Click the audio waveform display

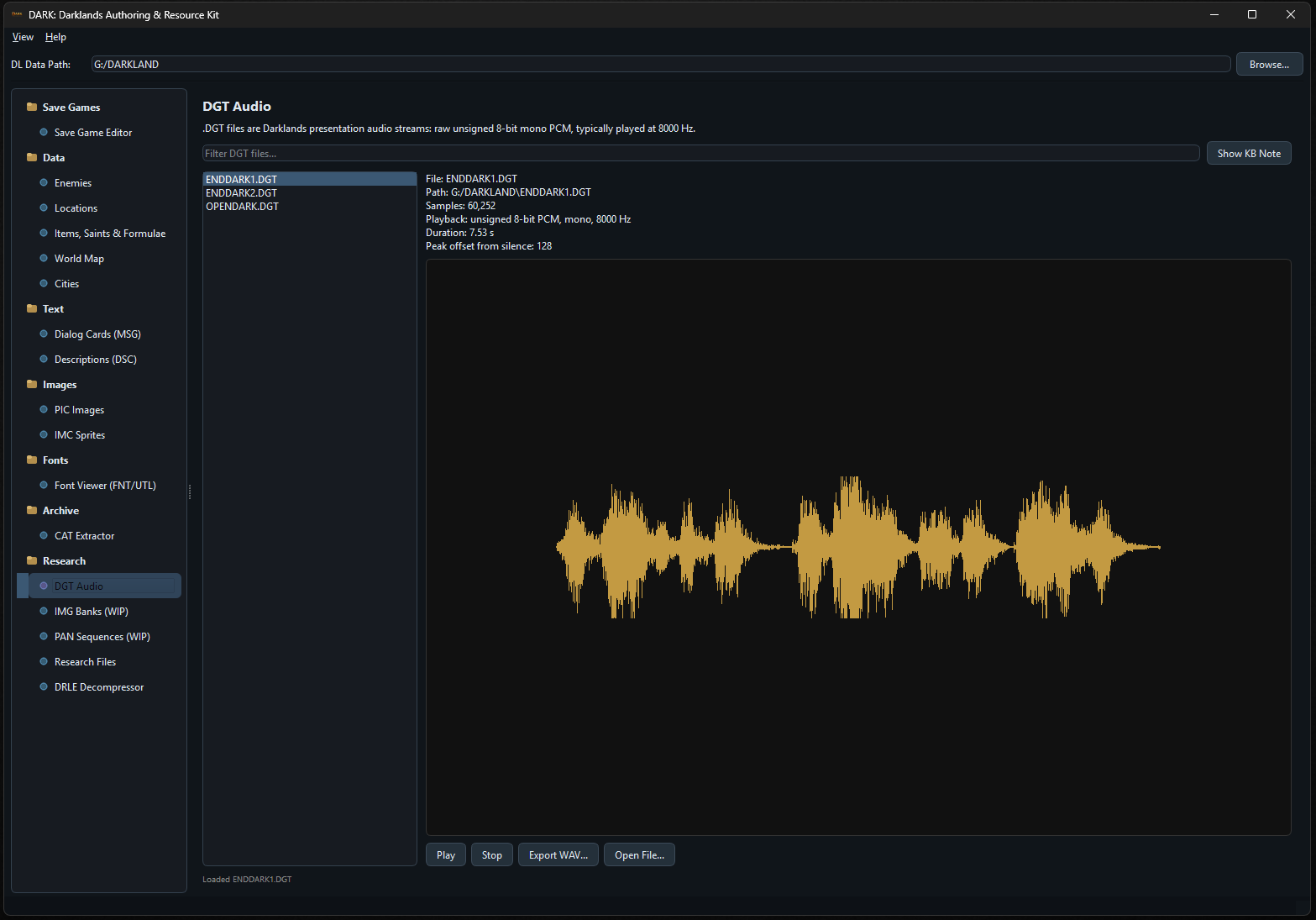coord(858,547)
